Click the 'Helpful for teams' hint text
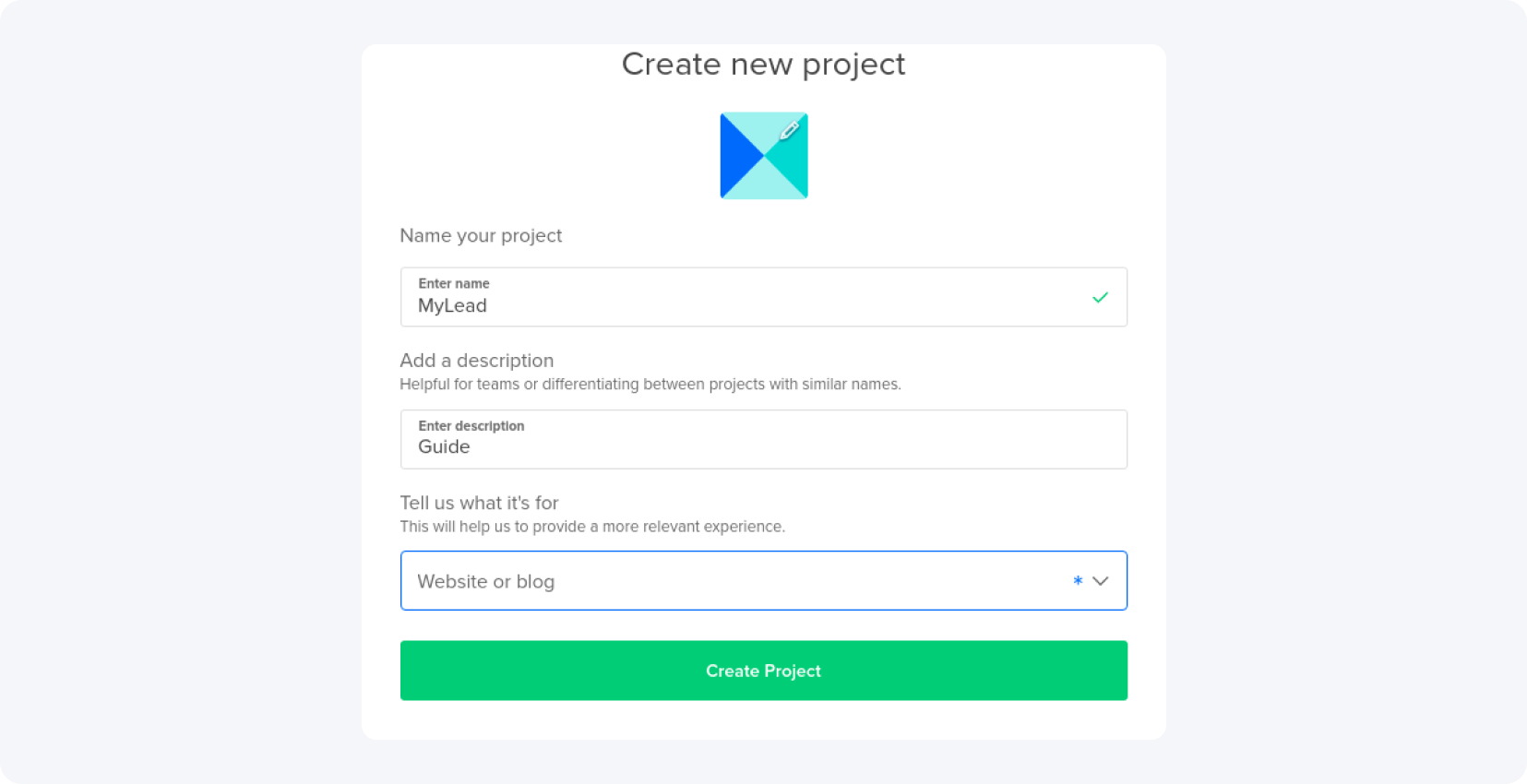This screenshot has height=784, width=1527. click(x=650, y=385)
